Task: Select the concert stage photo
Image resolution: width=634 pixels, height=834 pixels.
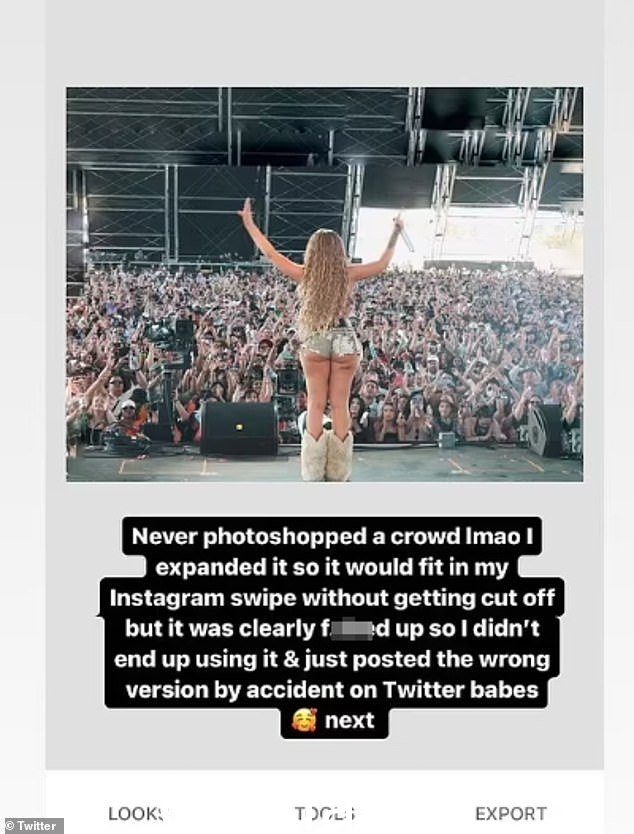Action: pyautogui.click(x=324, y=285)
